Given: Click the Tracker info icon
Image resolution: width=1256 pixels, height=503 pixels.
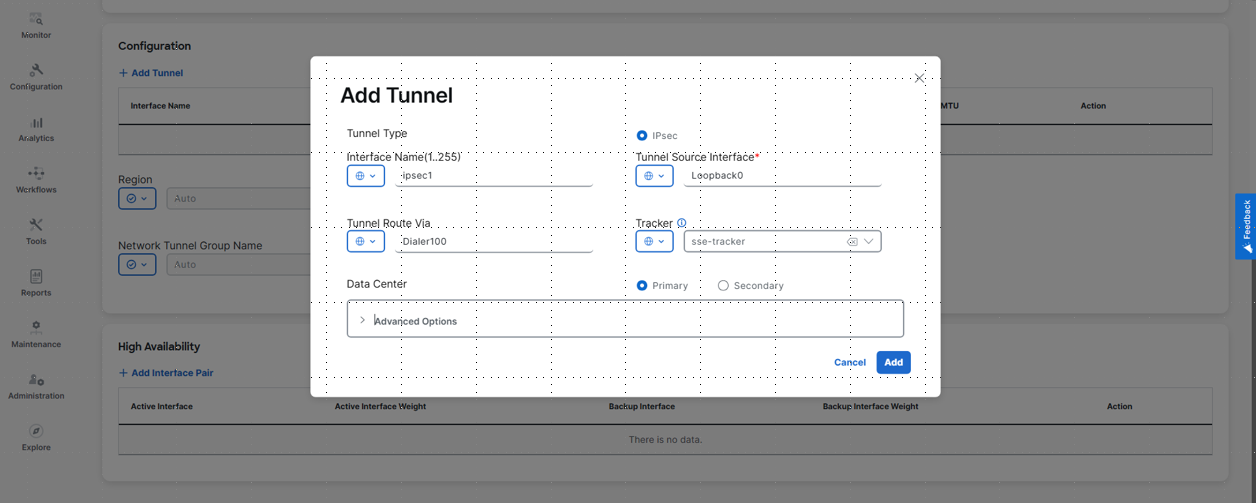Looking at the screenshot, I should click(x=682, y=224).
